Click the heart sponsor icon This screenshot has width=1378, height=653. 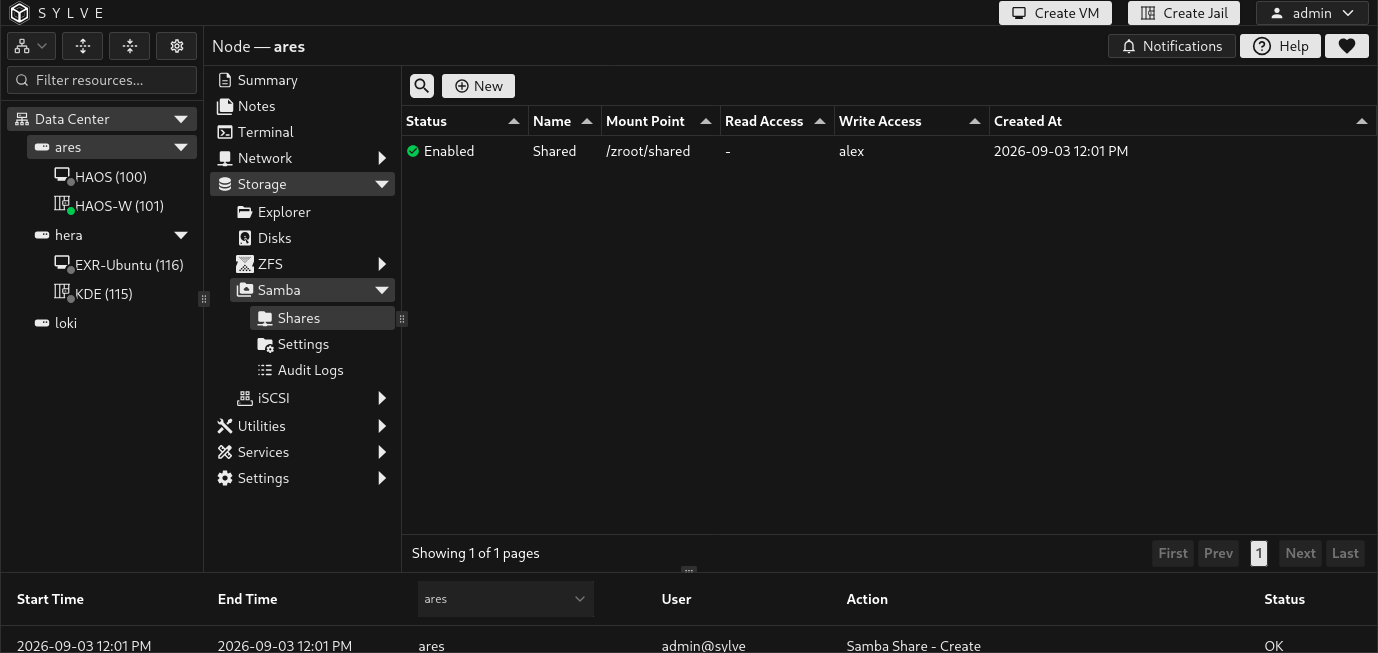pos(1347,46)
